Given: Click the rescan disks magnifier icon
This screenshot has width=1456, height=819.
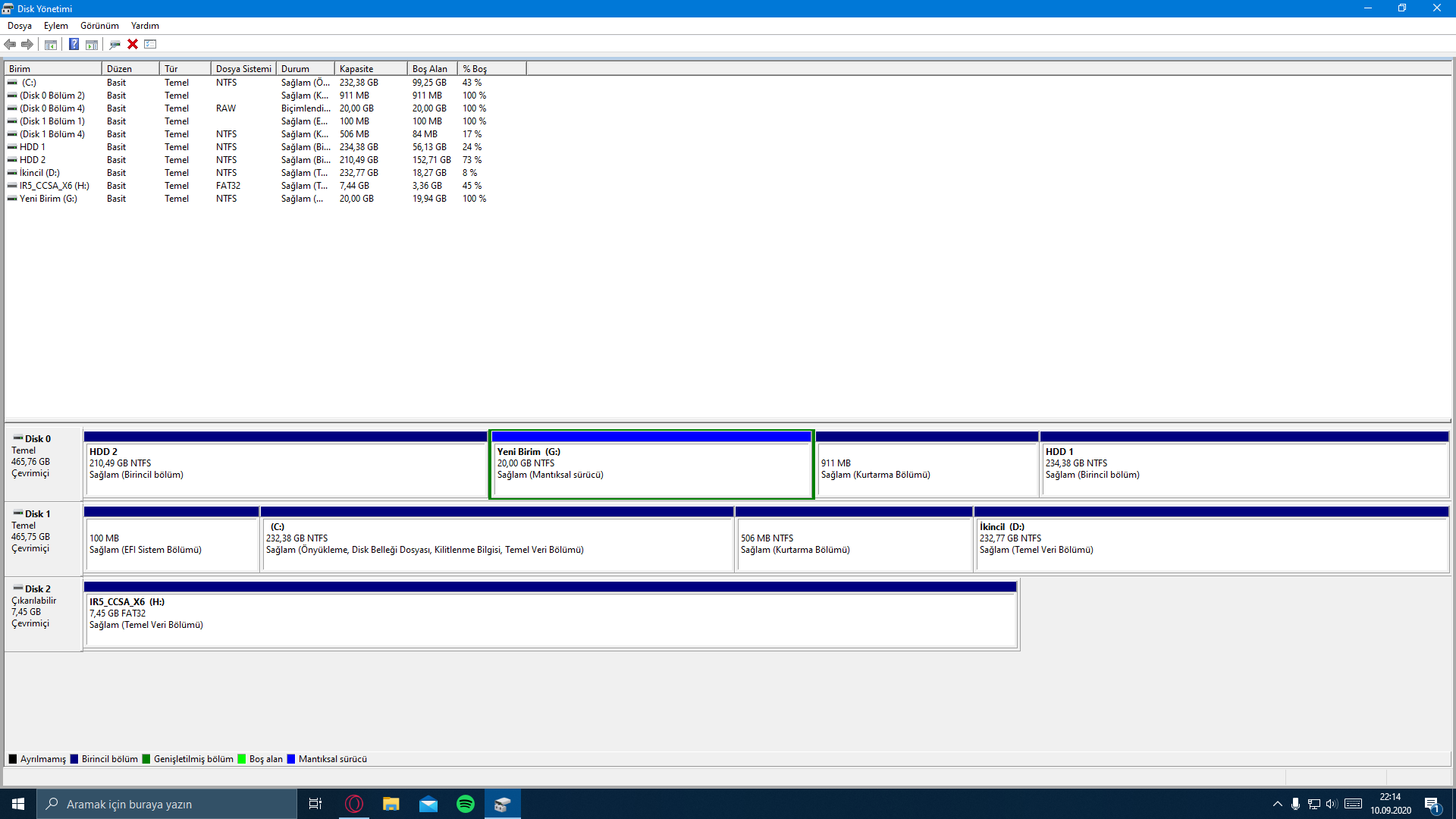Looking at the screenshot, I should pyautogui.click(x=115, y=45).
